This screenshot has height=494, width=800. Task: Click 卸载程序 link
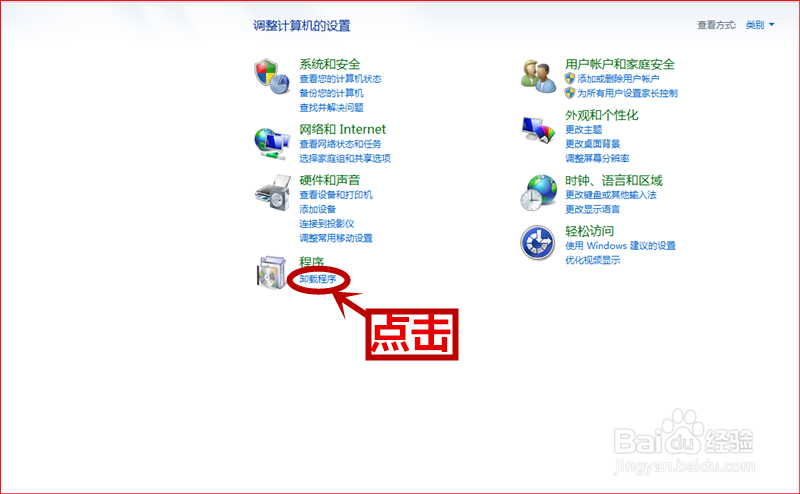(x=317, y=279)
